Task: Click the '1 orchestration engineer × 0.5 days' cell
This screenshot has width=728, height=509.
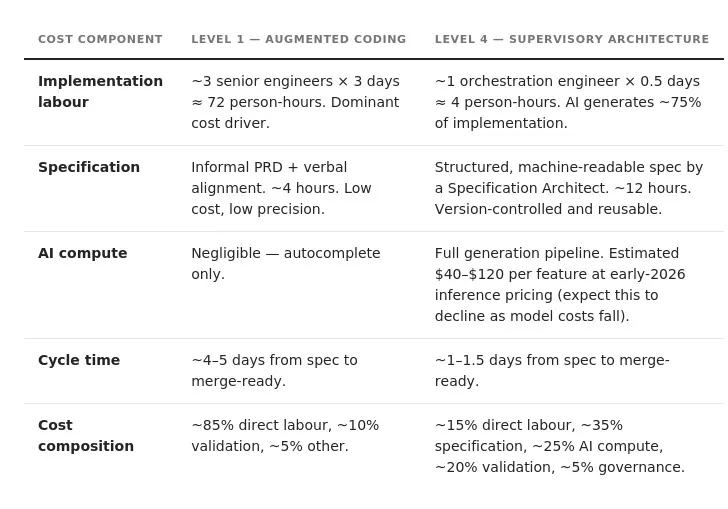Action: click(568, 102)
